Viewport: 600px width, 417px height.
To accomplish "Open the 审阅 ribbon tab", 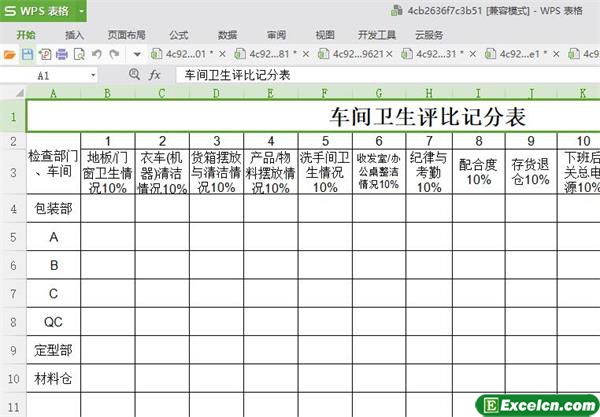I will [x=276, y=35].
